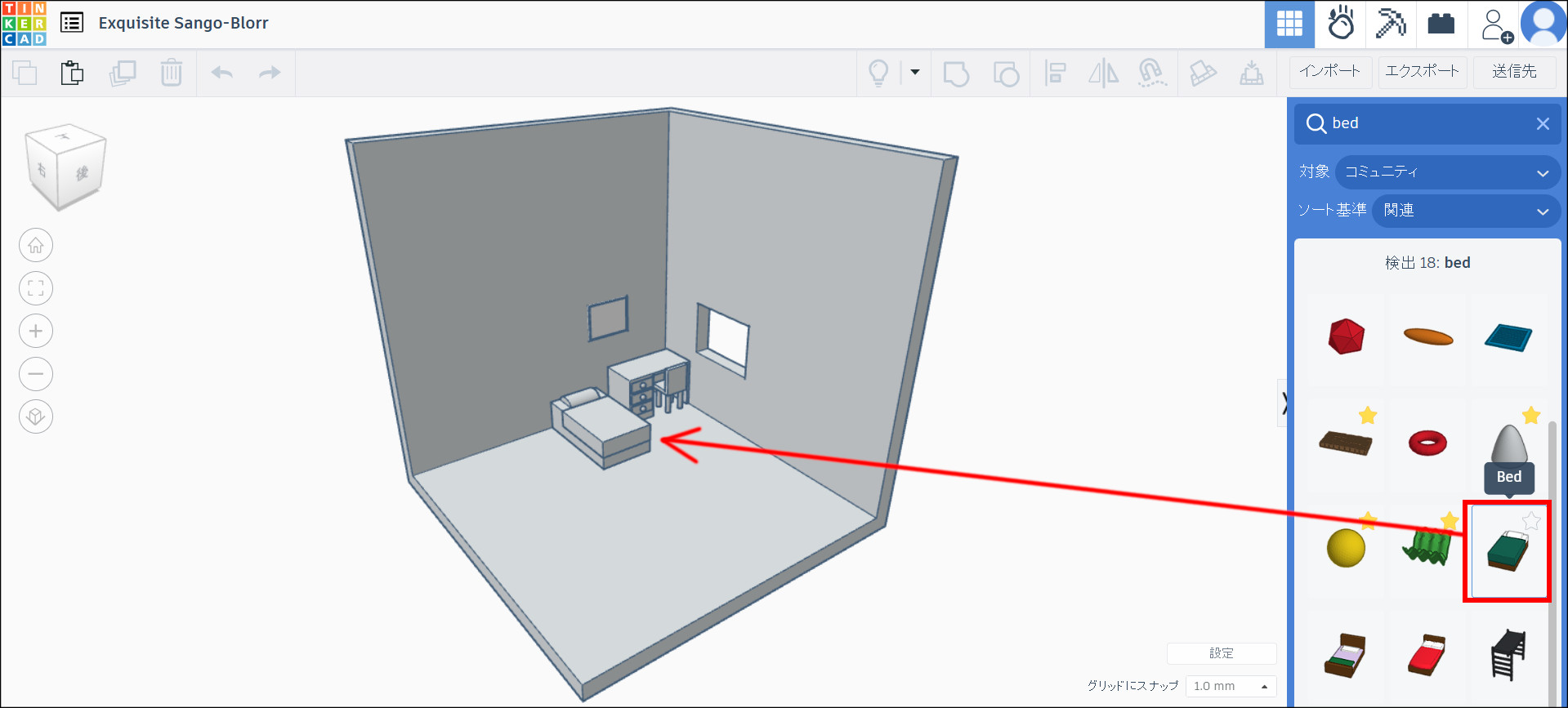Toggle perspective and orthographic view

click(x=36, y=416)
